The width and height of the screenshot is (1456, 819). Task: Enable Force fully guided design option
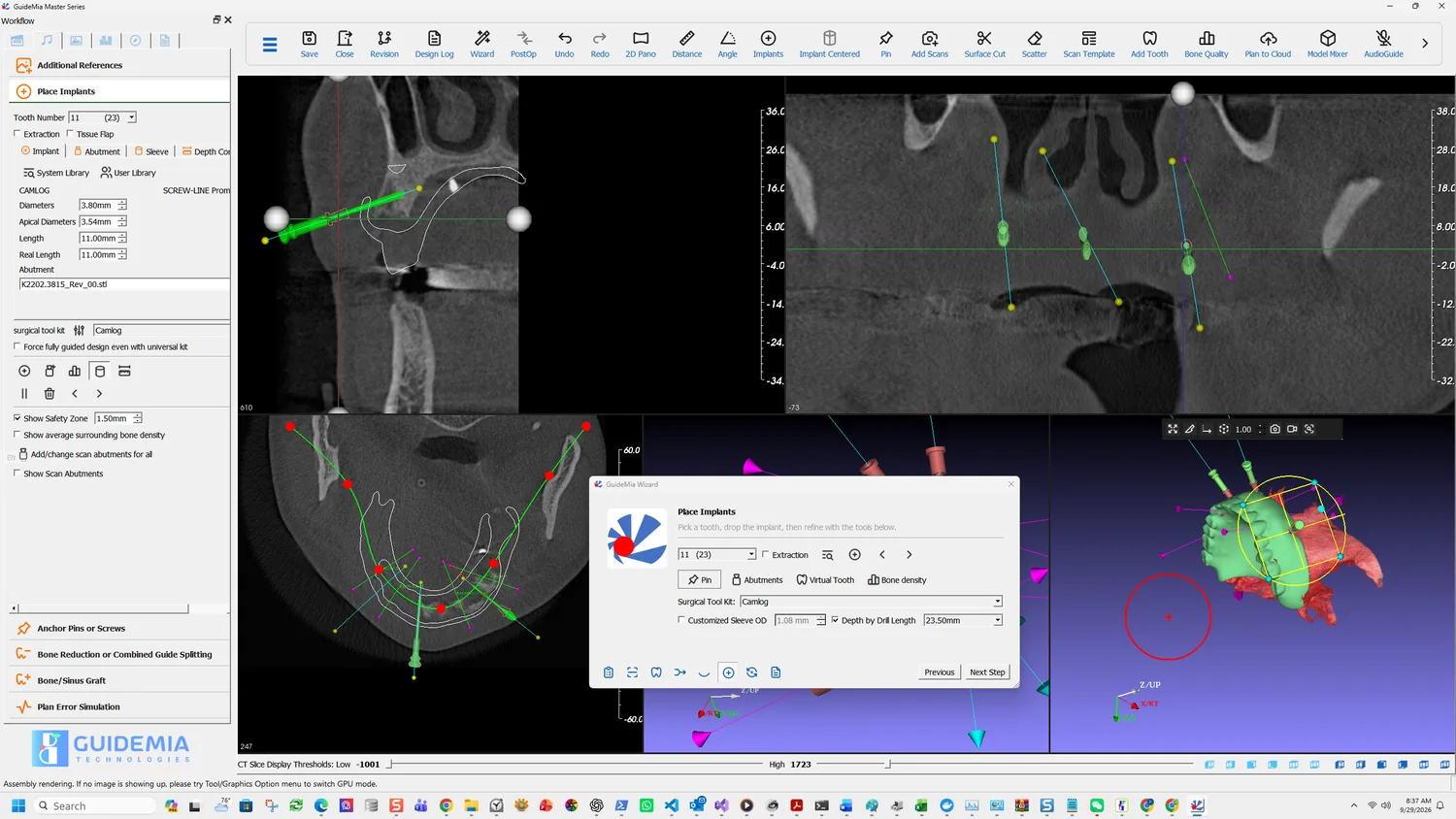(17, 346)
